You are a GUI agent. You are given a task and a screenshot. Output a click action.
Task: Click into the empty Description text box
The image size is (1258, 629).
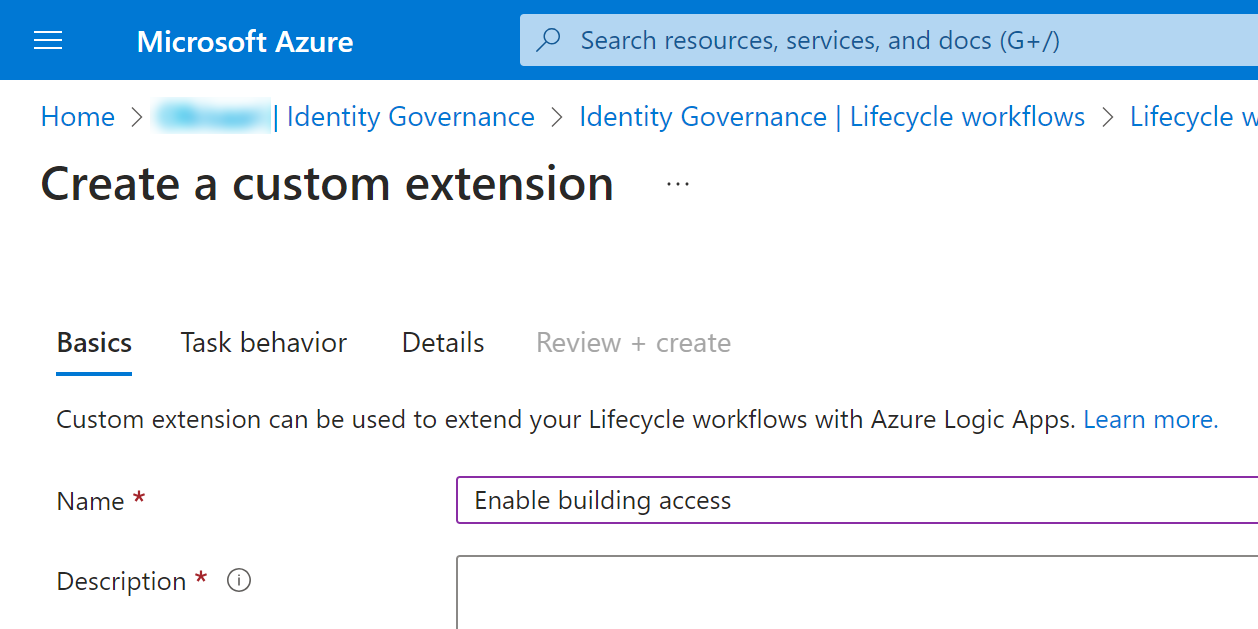(x=857, y=593)
